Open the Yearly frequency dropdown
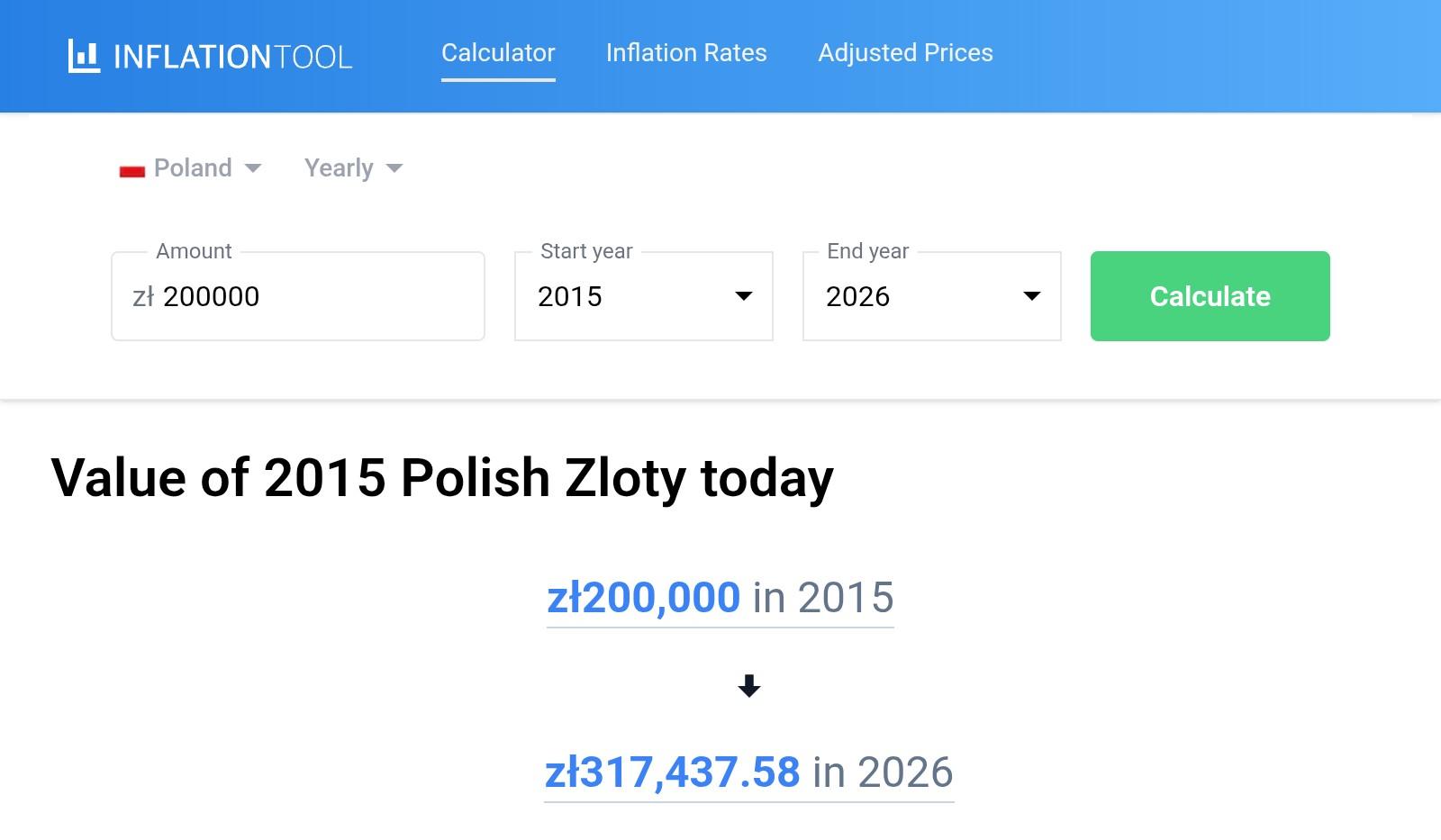Screen dimensions: 1441x840 (340, 168)
